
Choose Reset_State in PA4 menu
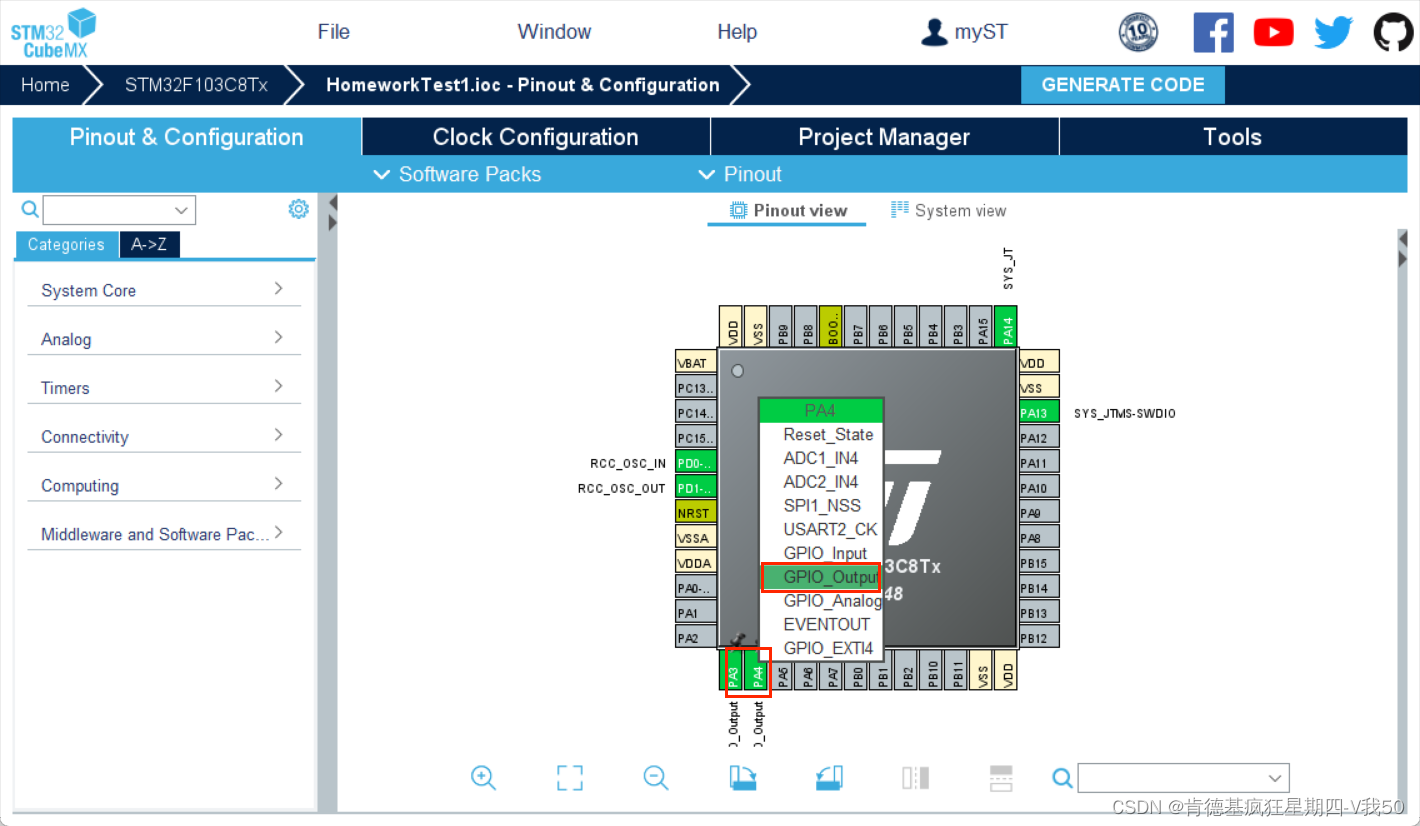click(x=821, y=434)
